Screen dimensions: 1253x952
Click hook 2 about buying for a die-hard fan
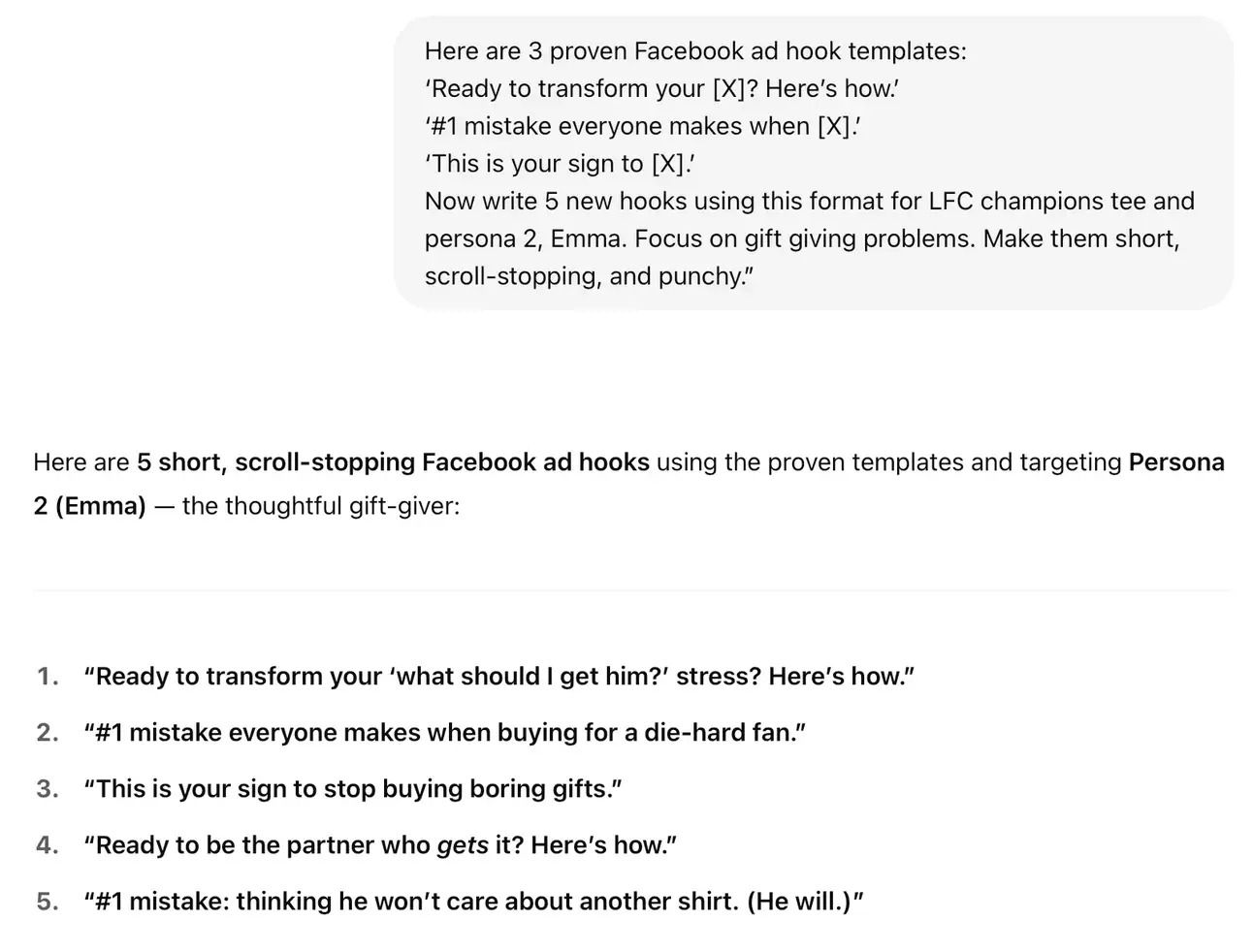[x=445, y=732]
